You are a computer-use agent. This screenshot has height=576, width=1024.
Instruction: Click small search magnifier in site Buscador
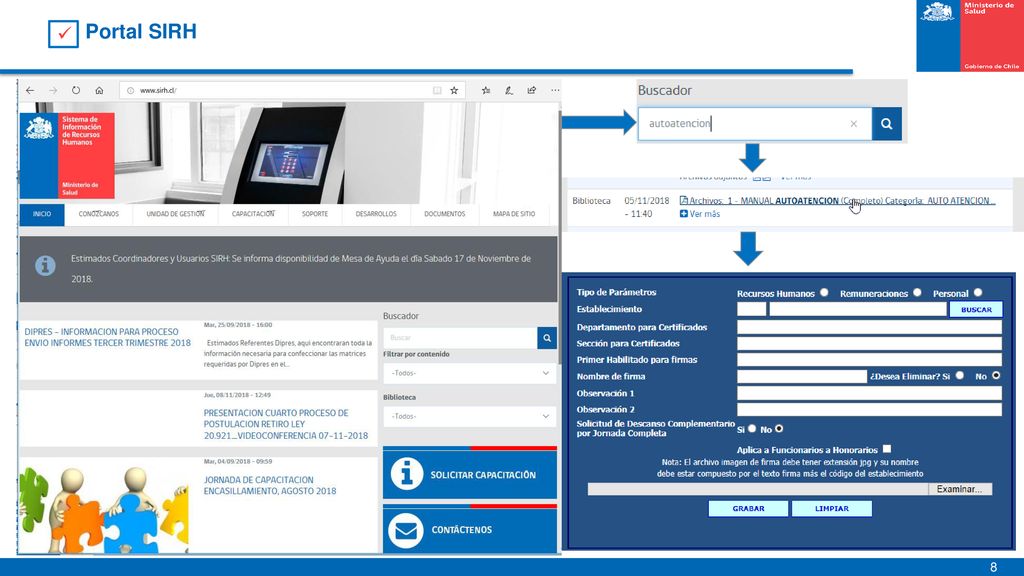click(x=547, y=338)
